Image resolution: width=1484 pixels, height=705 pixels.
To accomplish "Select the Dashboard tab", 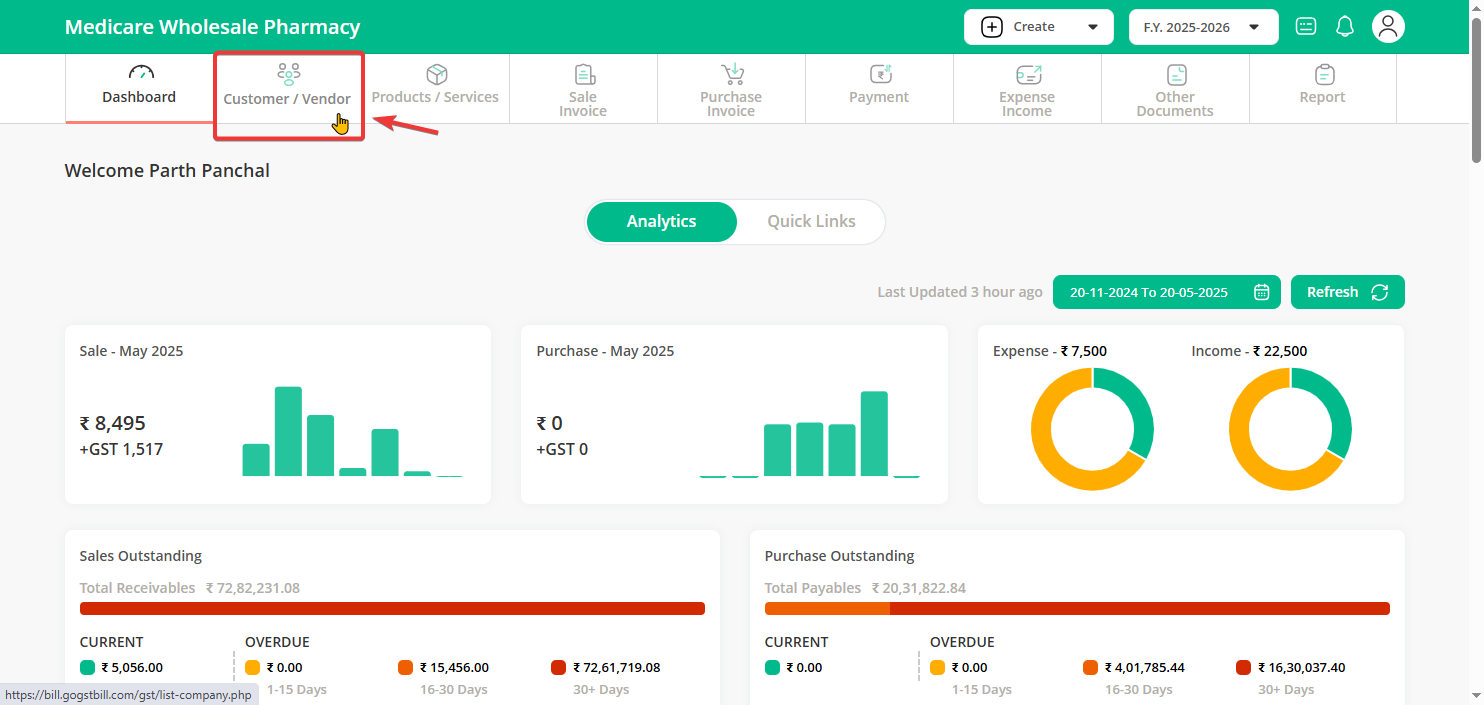I will pyautogui.click(x=139, y=87).
